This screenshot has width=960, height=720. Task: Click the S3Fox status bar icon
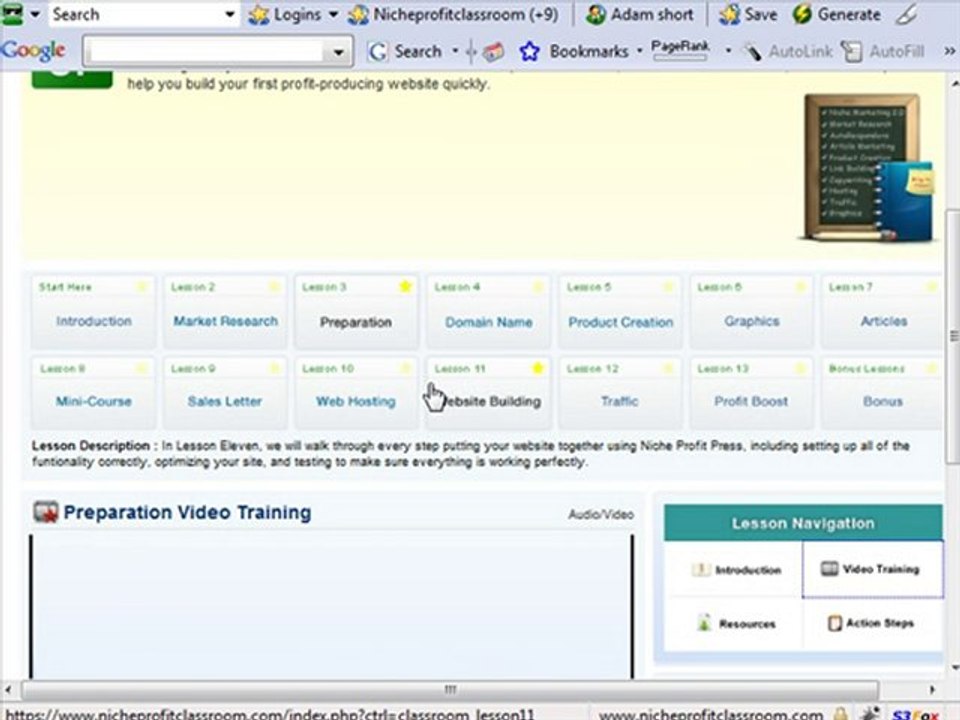[915, 714]
